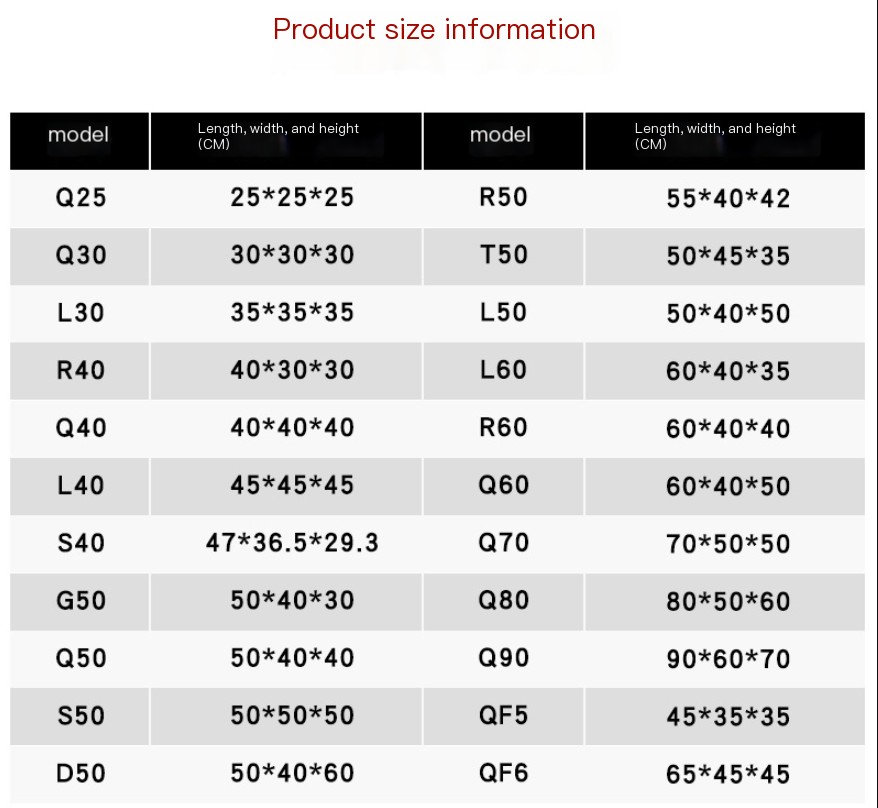Viewport: 878px width, 808px height.
Task: Select the 65*45*45 size cell
Action: (727, 774)
